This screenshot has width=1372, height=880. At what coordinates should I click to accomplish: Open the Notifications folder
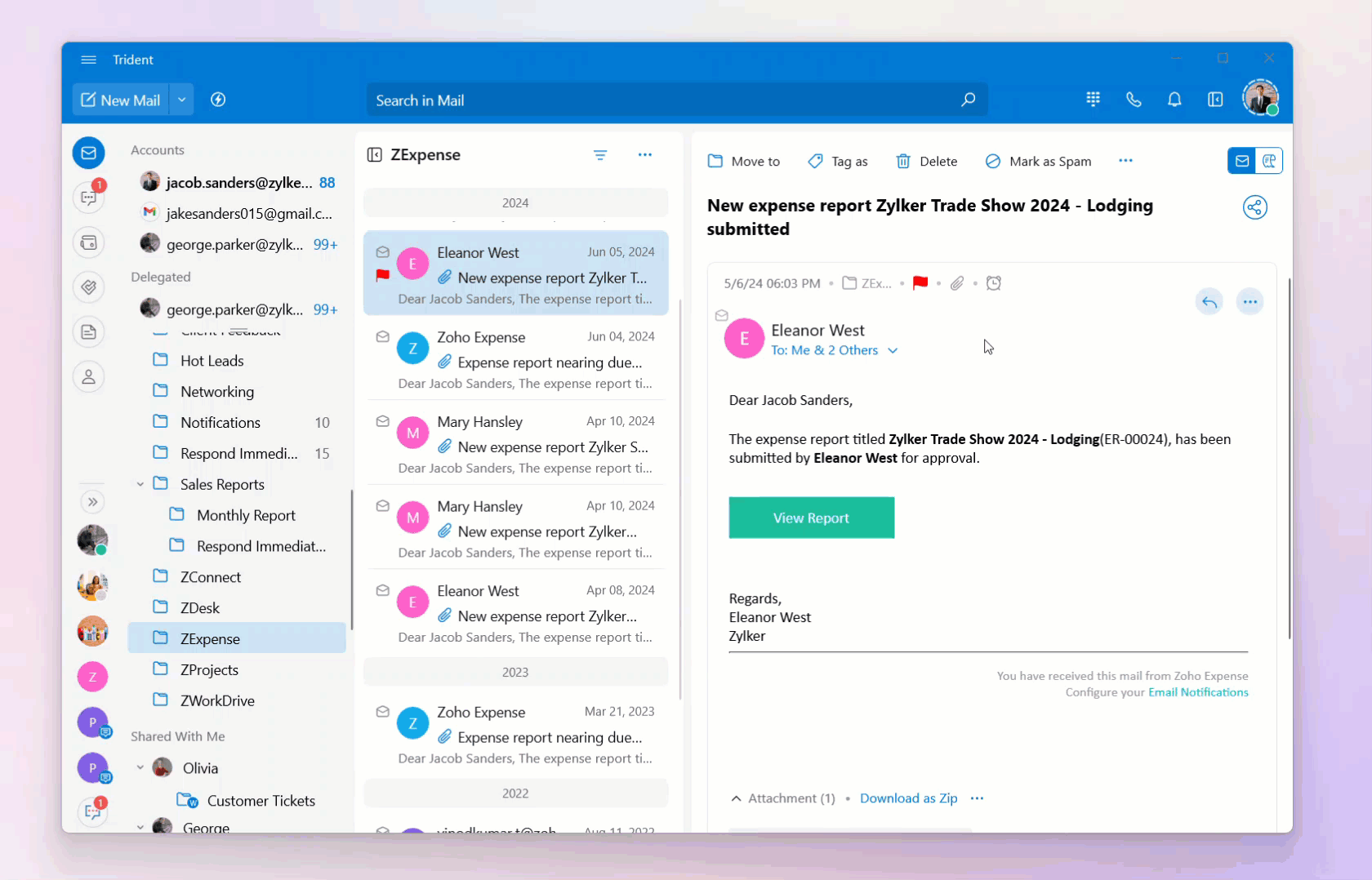tap(220, 423)
